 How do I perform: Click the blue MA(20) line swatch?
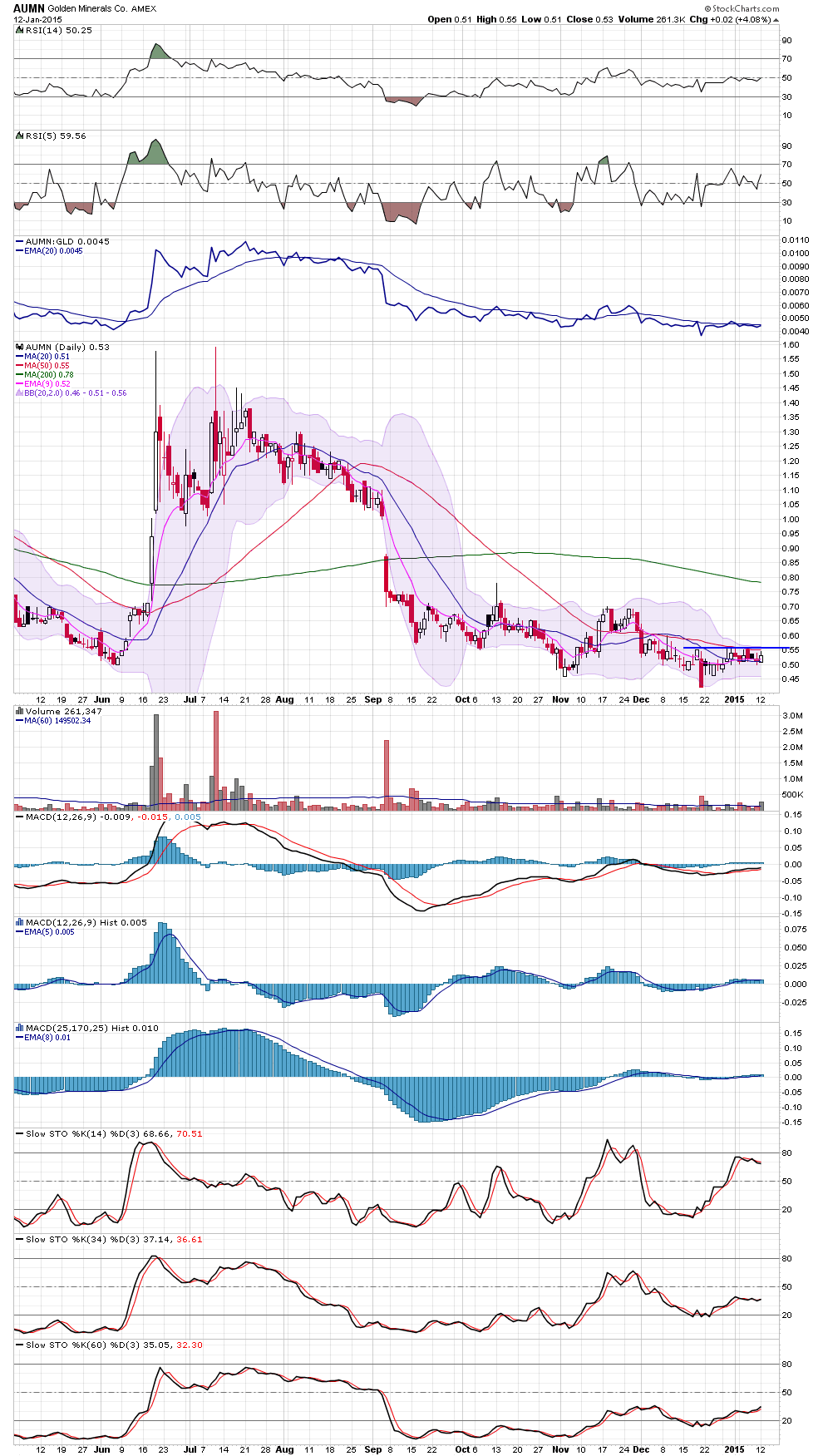[x=19, y=357]
